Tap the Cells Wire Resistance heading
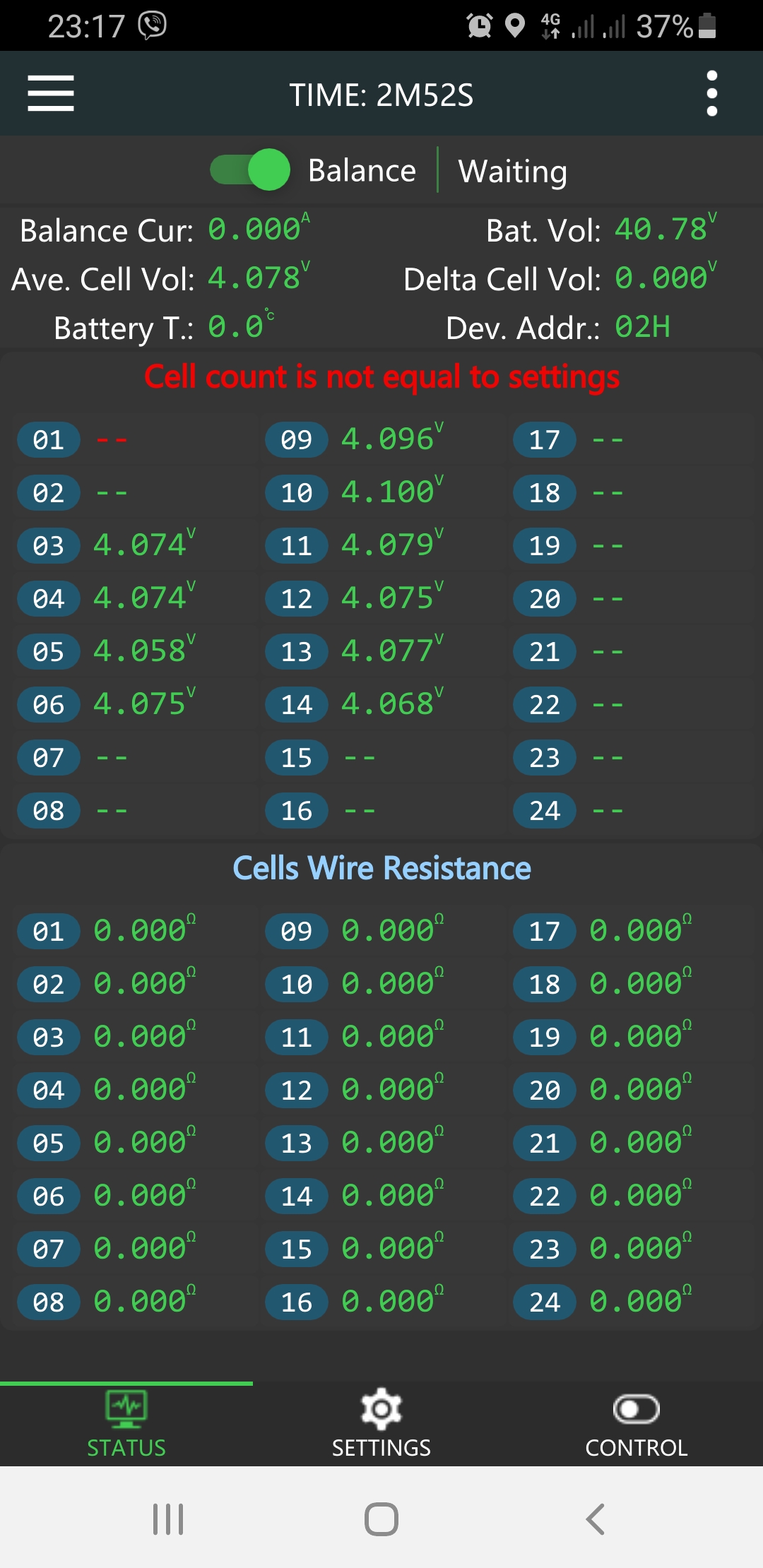763x1568 pixels. 381,868
